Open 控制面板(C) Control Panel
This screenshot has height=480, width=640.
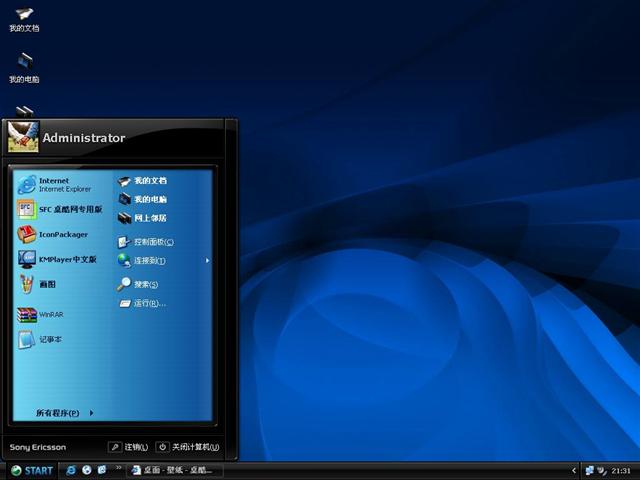click(153, 242)
